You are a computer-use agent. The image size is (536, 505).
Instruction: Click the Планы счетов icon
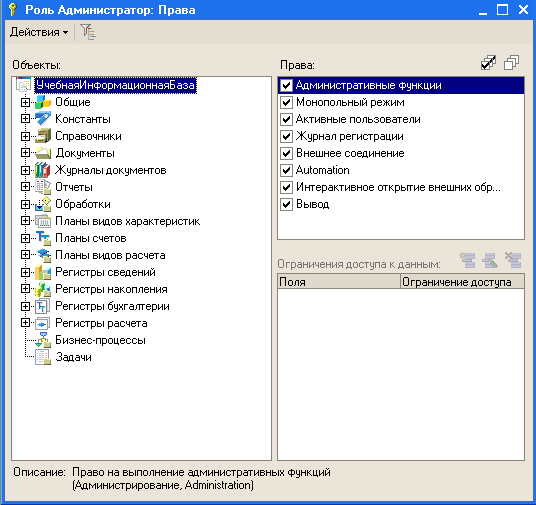point(43,238)
